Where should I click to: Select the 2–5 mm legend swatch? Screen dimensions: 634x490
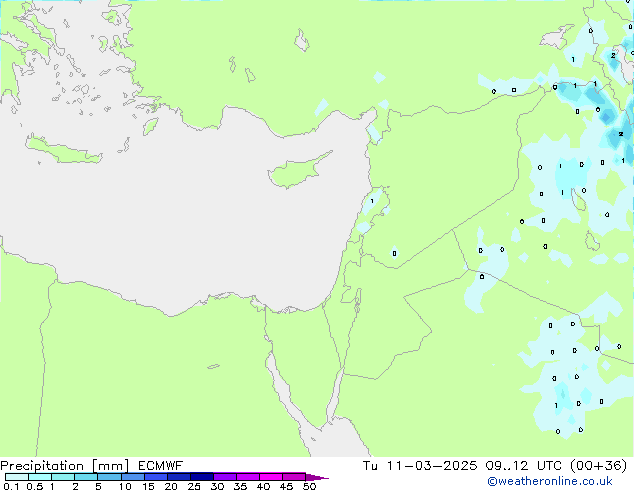coord(86,477)
